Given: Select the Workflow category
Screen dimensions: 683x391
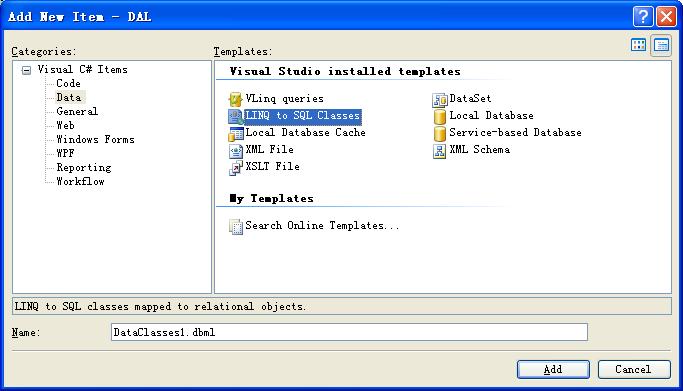Looking at the screenshot, I should pyautogui.click(x=80, y=181).
